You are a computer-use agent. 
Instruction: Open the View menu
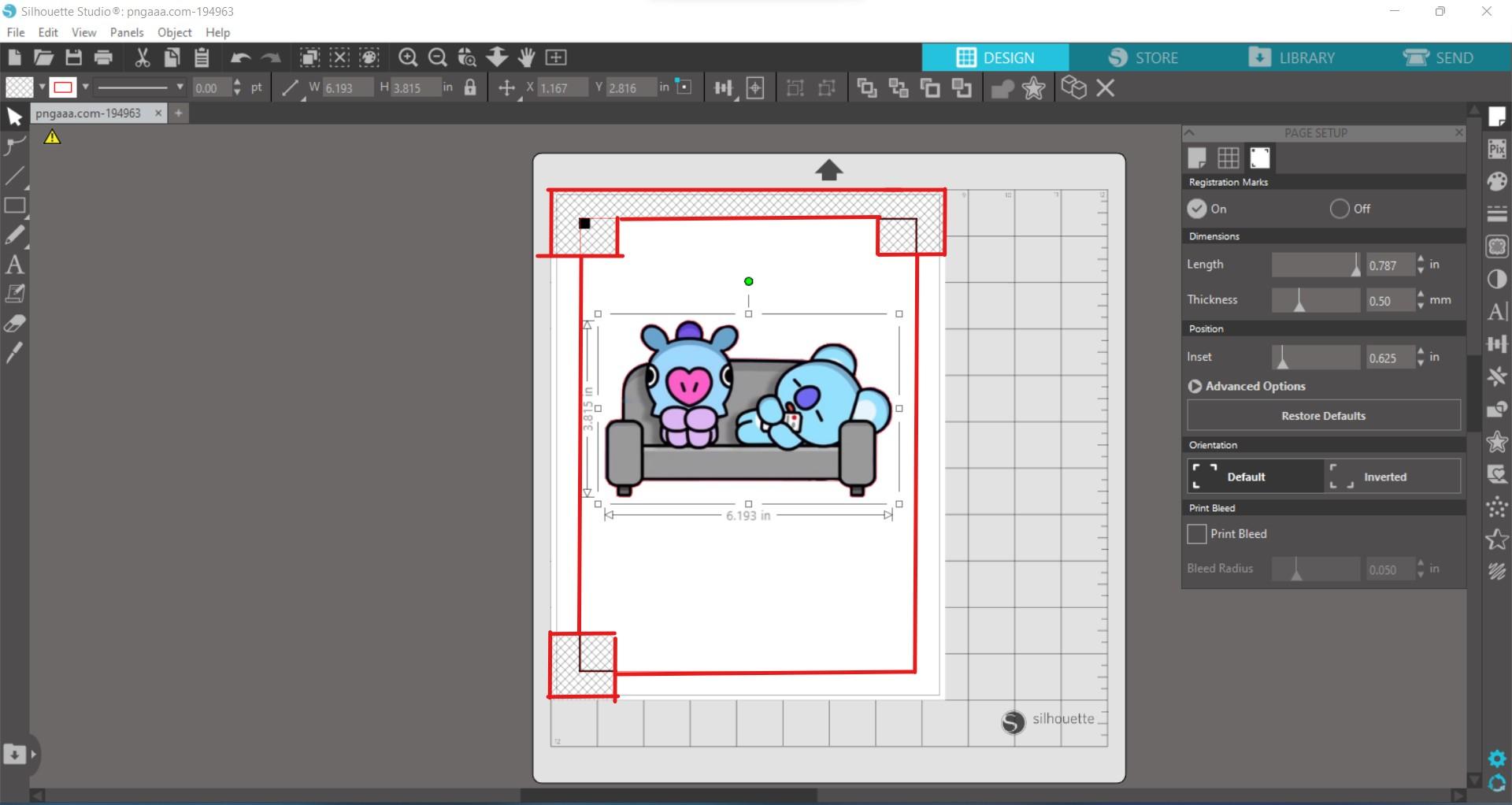click(x=84, y=32)
